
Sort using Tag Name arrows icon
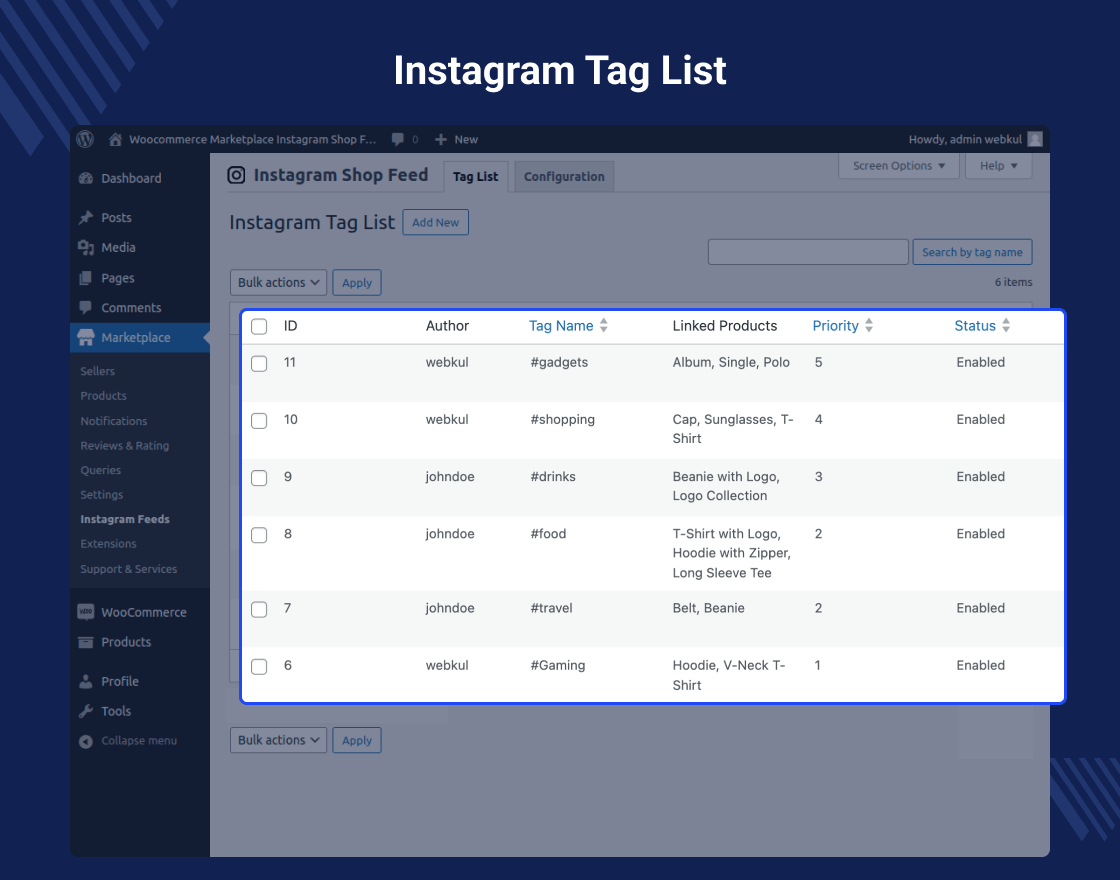point(604,326)
